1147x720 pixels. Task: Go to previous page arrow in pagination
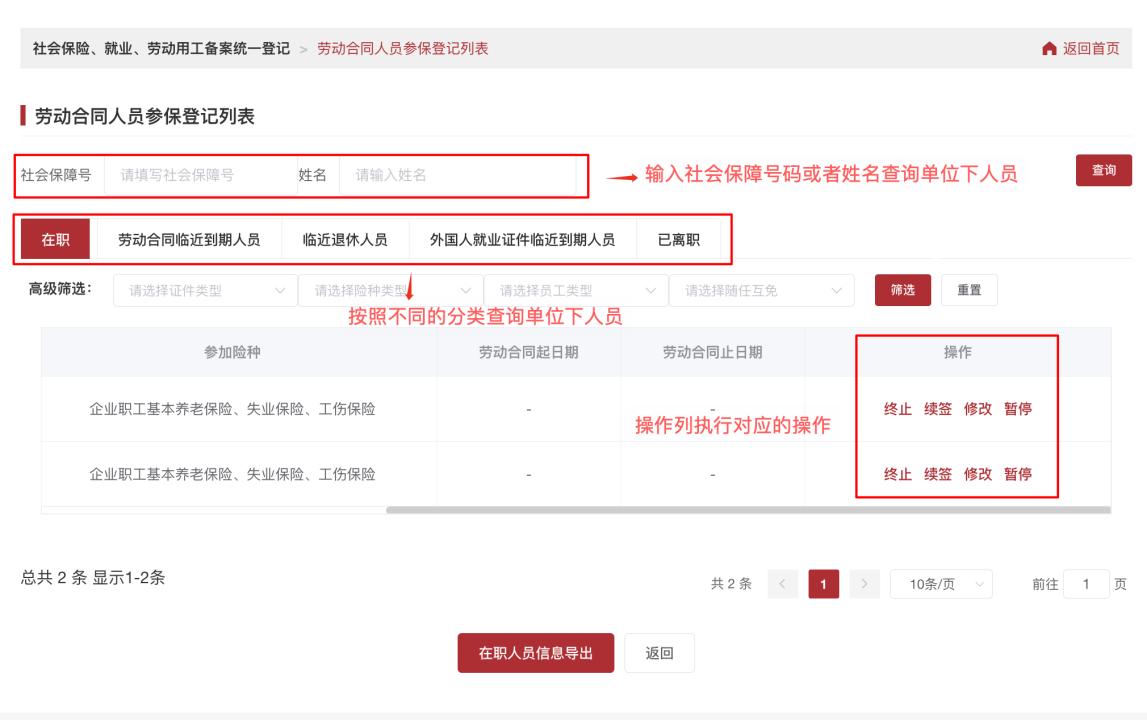[782, 584]
